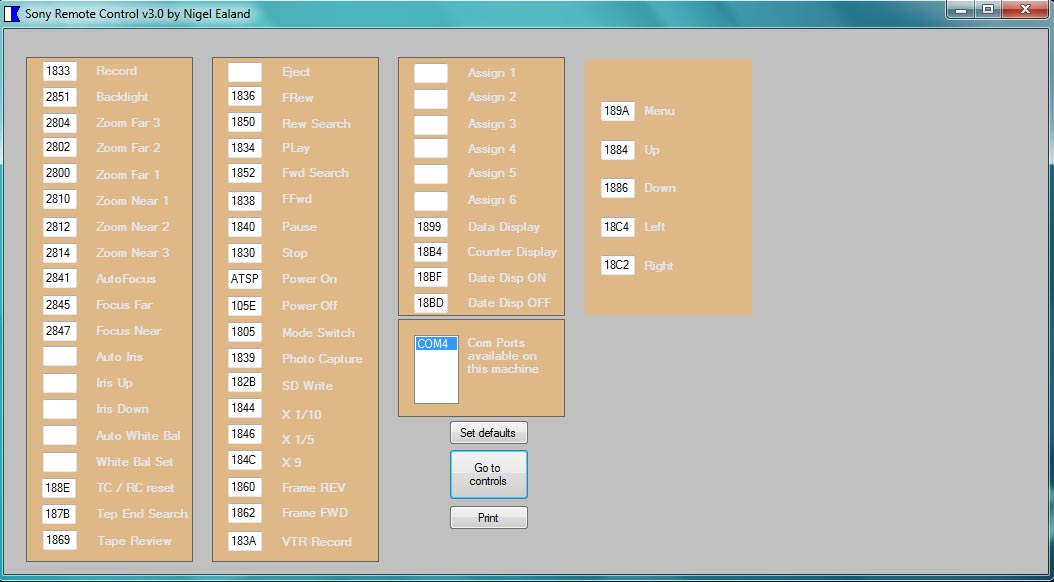This screenshot has width=1054, height=582.
Task: Select COM4 in the Com Ports list
Action: [436, 344]
